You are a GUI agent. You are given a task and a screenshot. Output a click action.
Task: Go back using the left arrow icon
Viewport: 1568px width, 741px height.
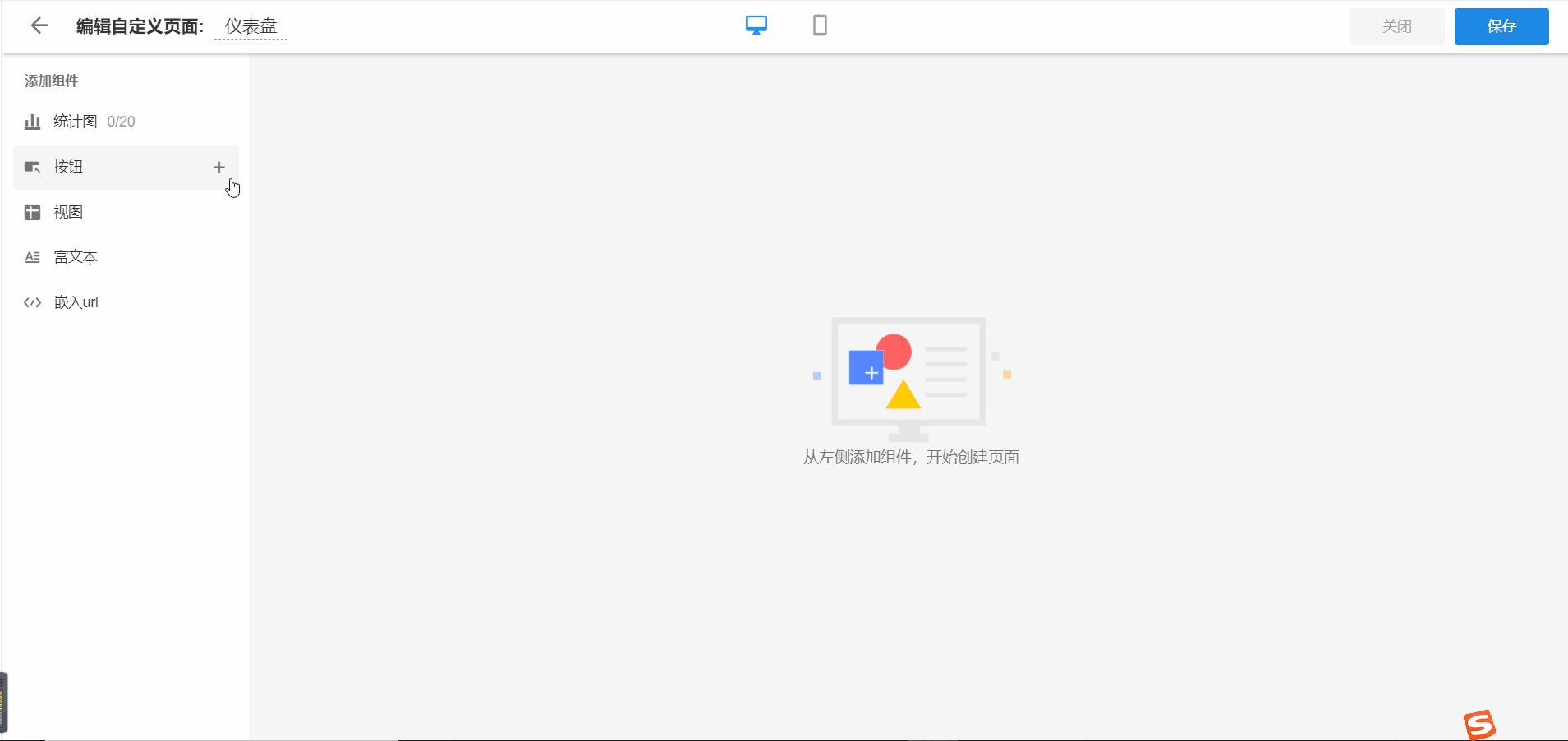coord(39,25)
